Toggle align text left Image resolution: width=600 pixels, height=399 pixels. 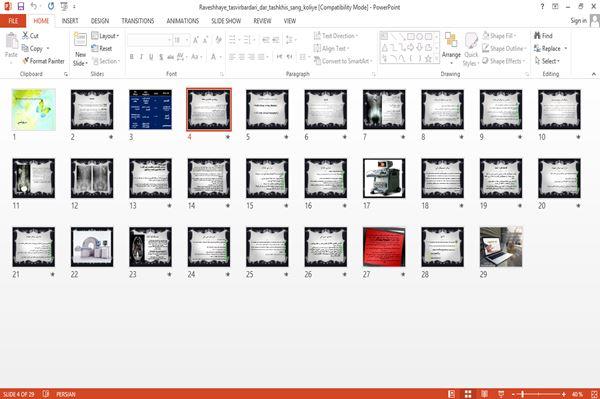pos(232,57)
